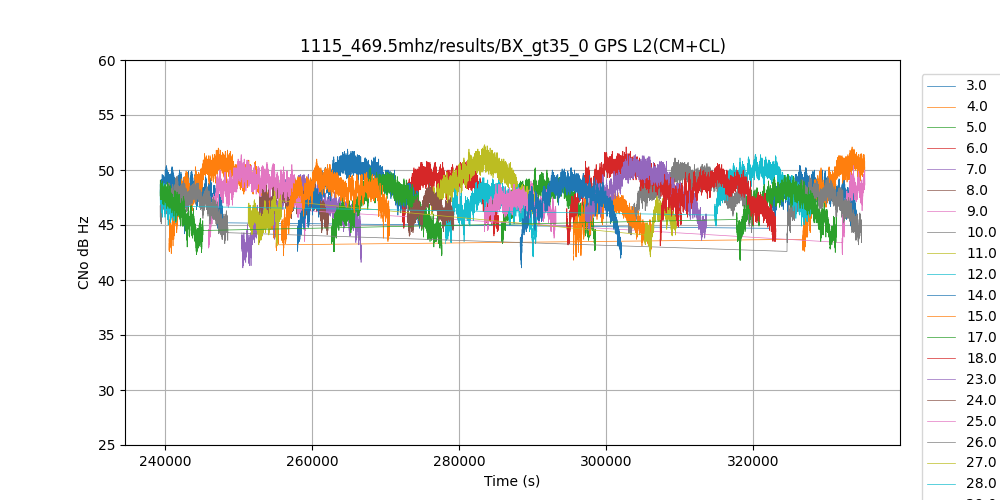The width and height of the screenshot is (1000, 500).
Task: Click the CNo dB Hz axis label
Action: coord(84,253)
